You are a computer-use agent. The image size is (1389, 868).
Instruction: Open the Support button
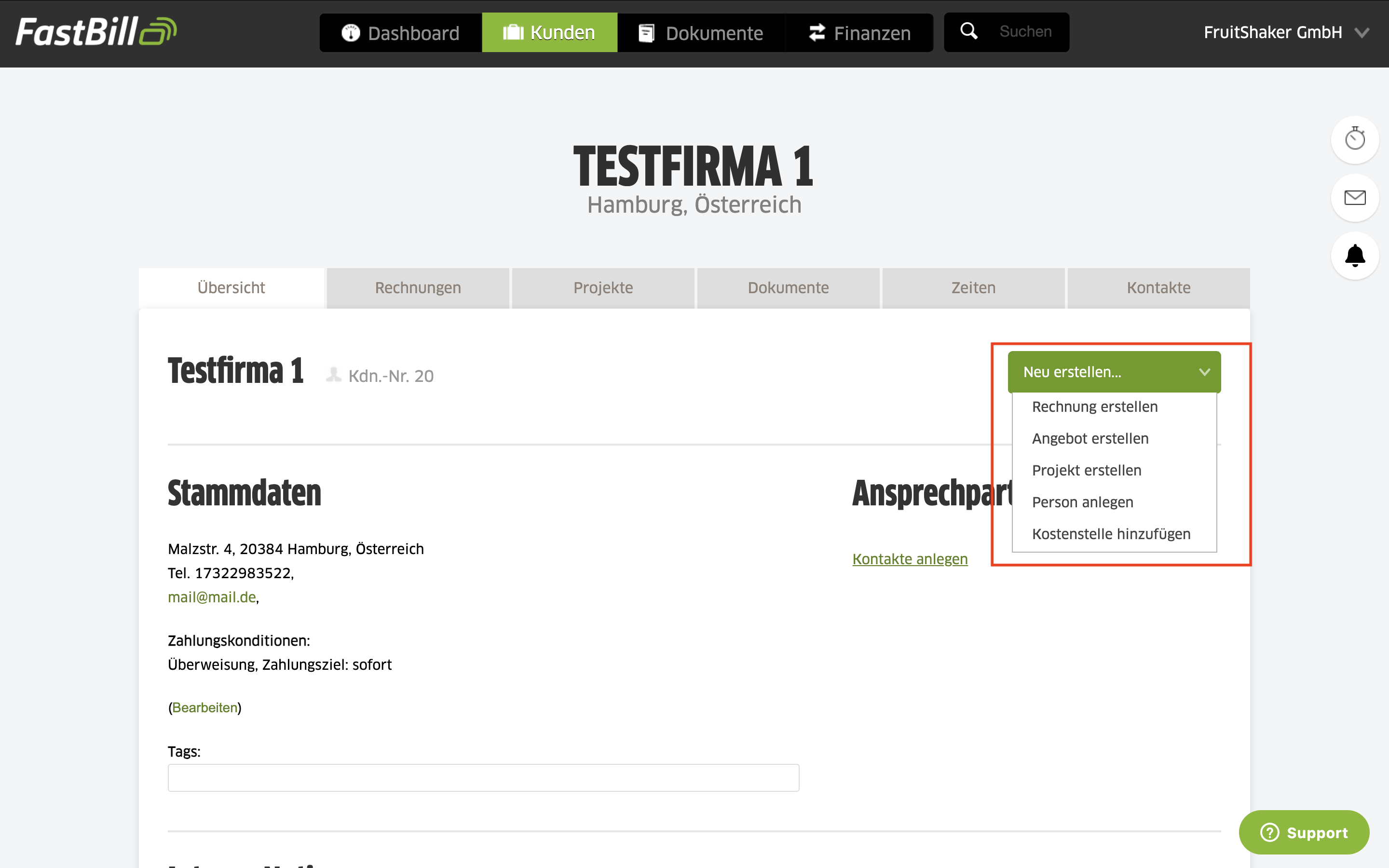point(1304,832)
